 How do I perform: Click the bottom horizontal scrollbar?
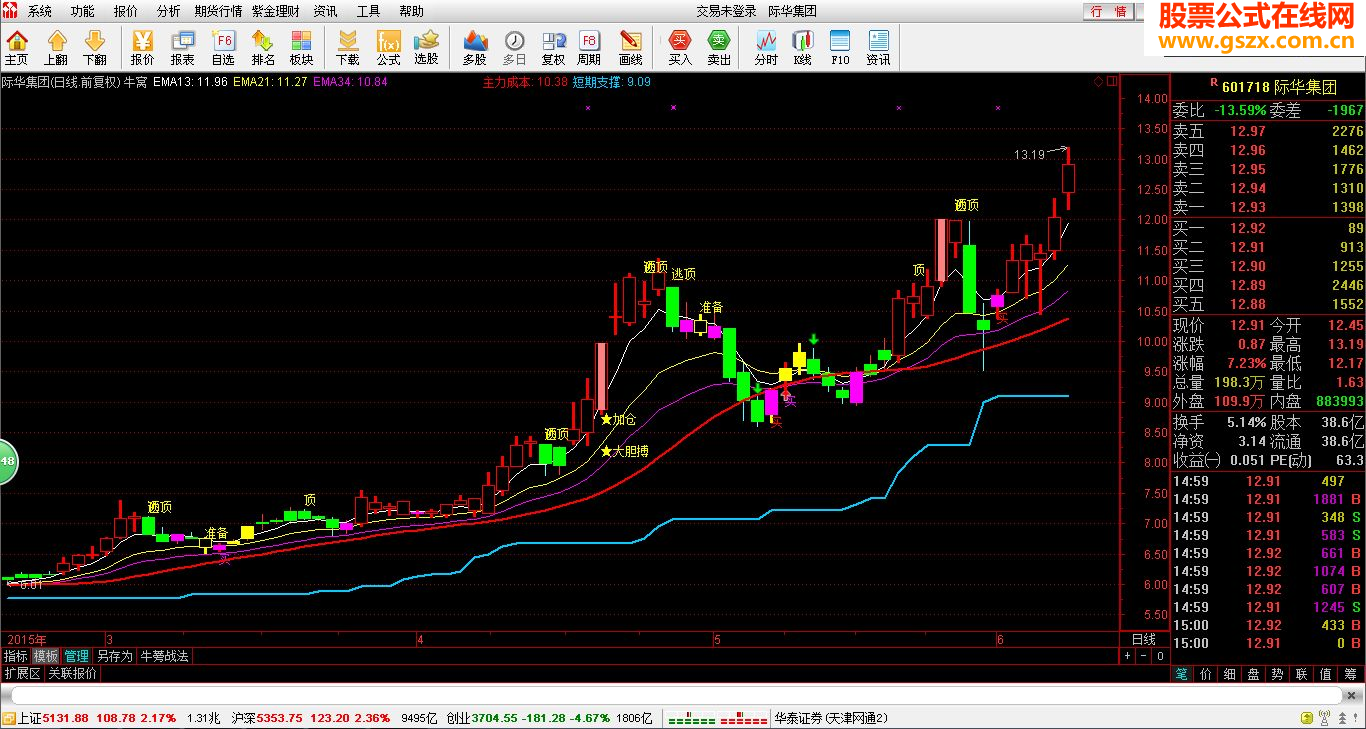676,696
